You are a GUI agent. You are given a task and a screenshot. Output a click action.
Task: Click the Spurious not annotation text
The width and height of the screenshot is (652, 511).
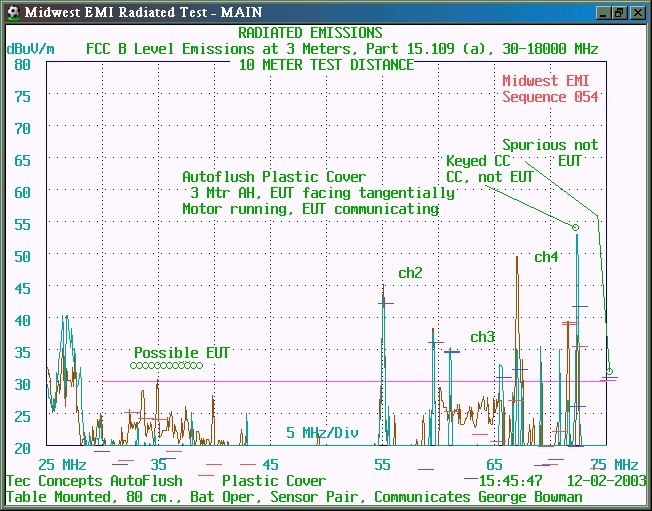[550, 145]
